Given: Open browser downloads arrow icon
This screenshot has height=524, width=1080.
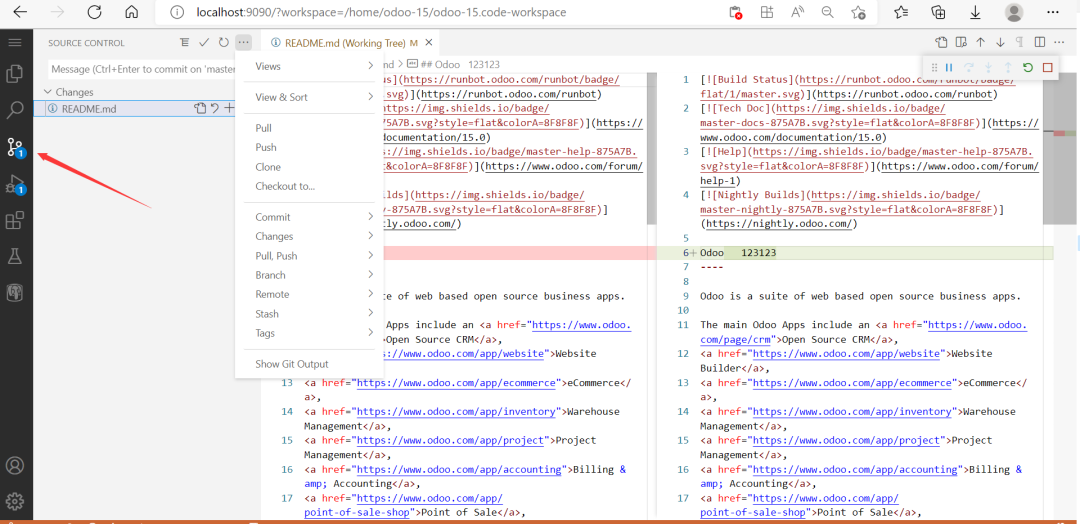Looking at the screenshot, I should tap(975, 12).
